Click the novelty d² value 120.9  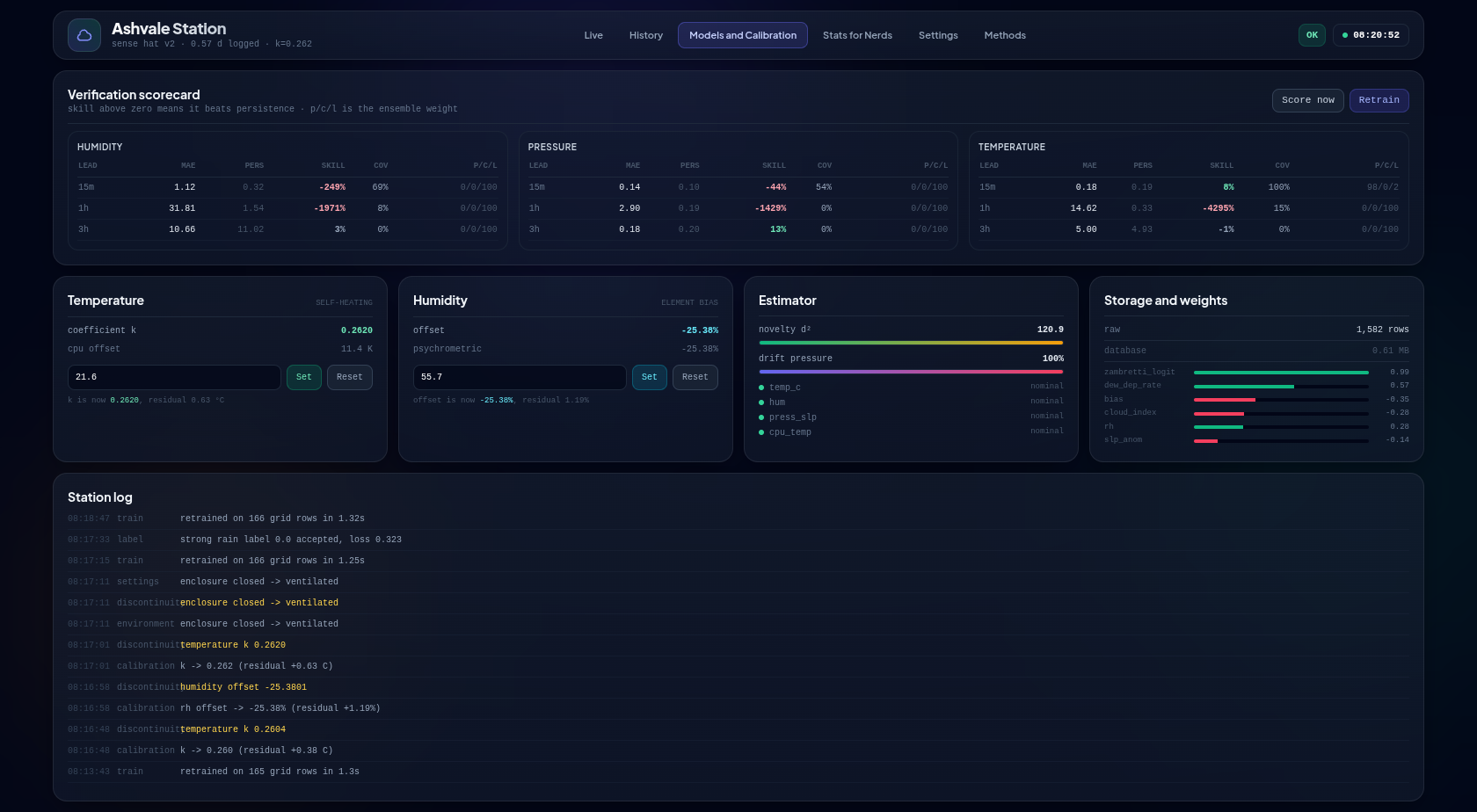click(1051, 330)
